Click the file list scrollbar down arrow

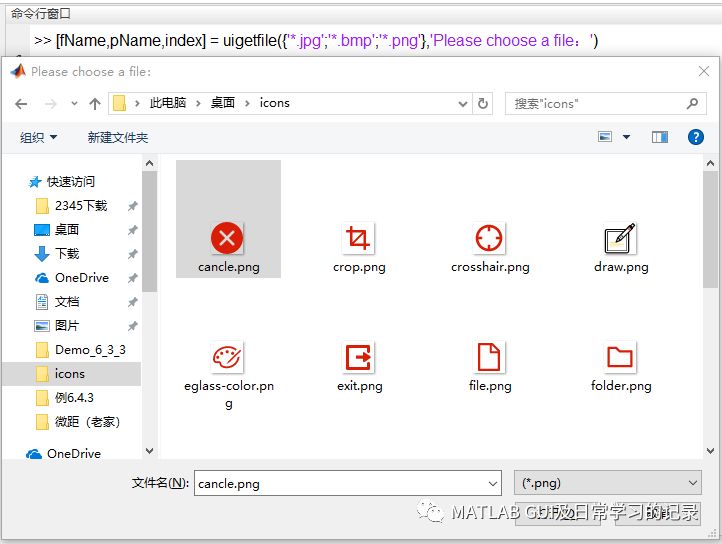710,450
